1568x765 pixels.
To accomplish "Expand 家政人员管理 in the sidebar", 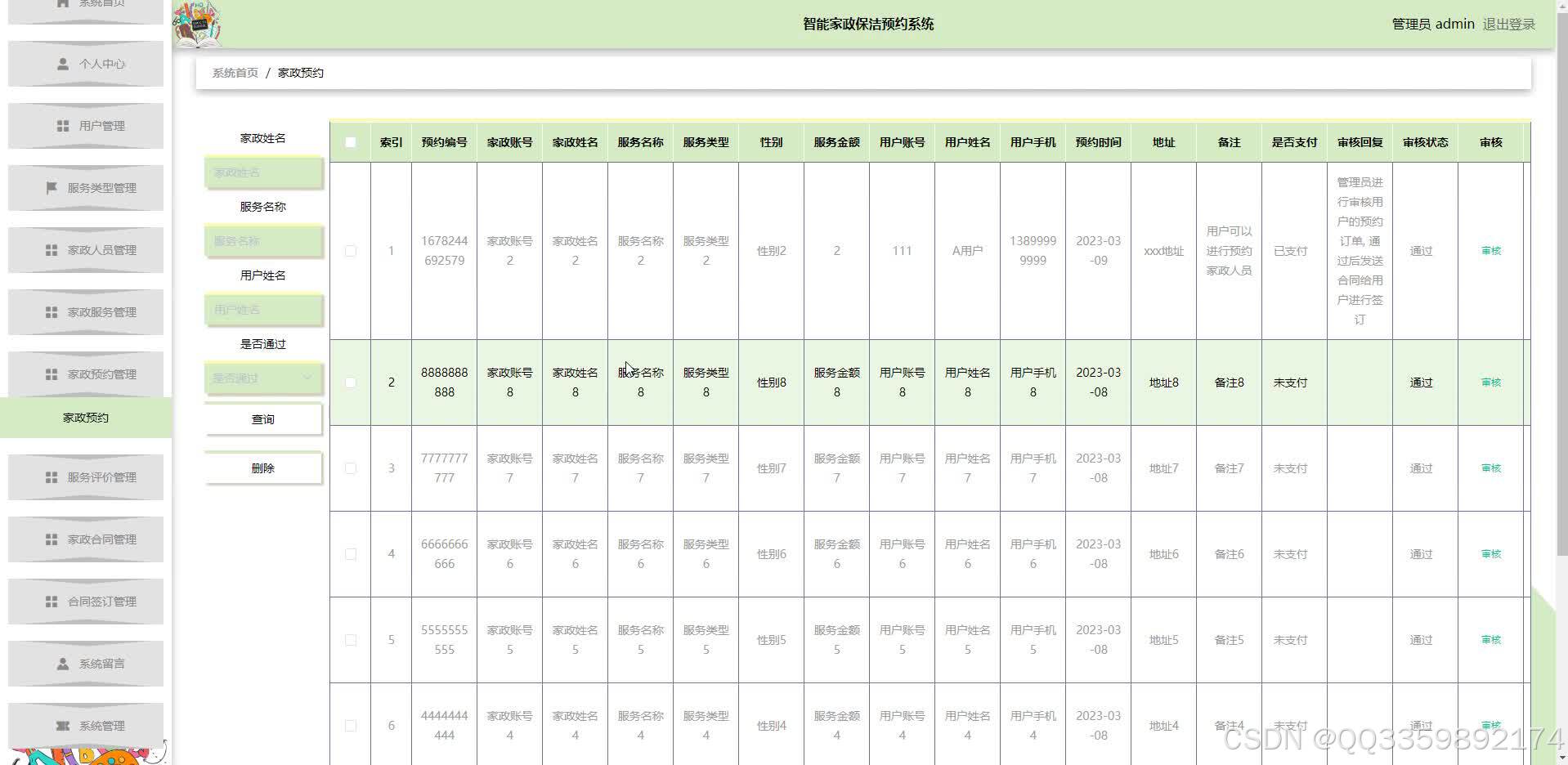I will pos(86,250).
